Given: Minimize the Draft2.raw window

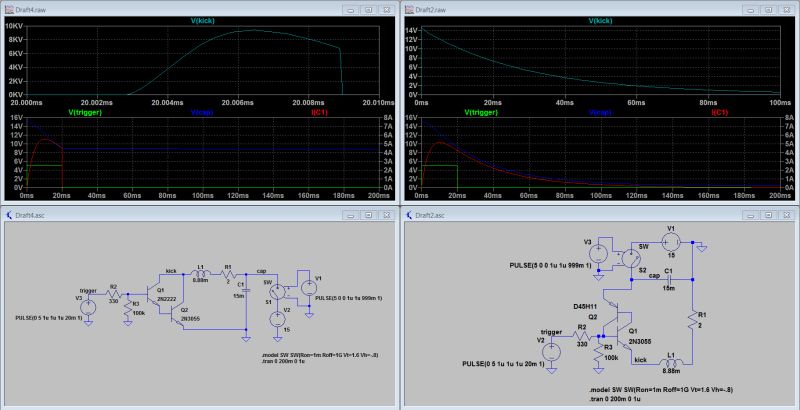Looking at the screenshot, I should 750,9.
